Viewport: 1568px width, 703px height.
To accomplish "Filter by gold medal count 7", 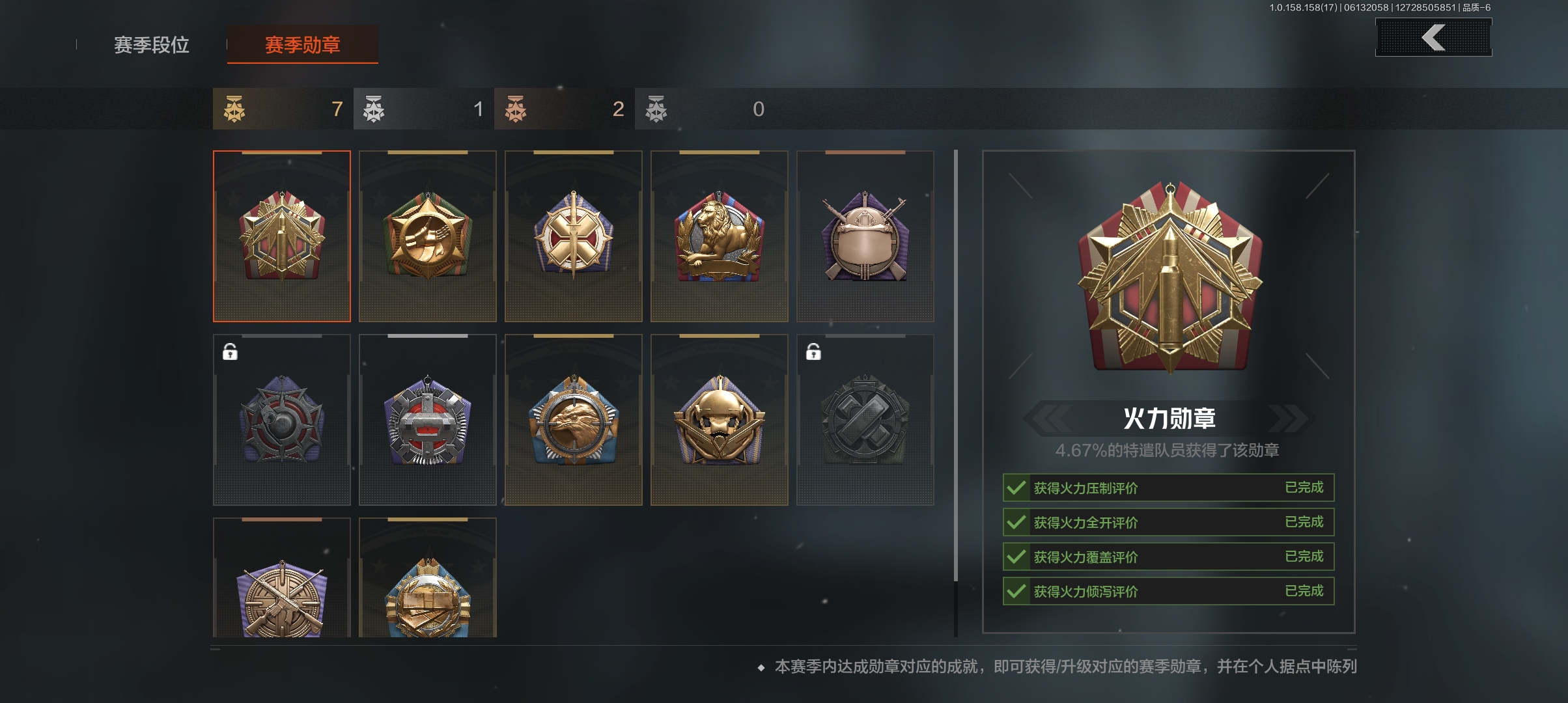I will pos(283,109).
